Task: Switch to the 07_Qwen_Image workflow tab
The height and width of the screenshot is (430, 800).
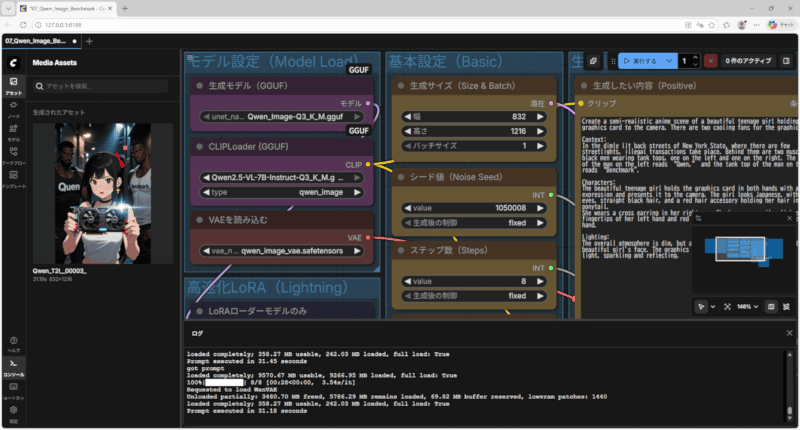Action: point(36,41)
